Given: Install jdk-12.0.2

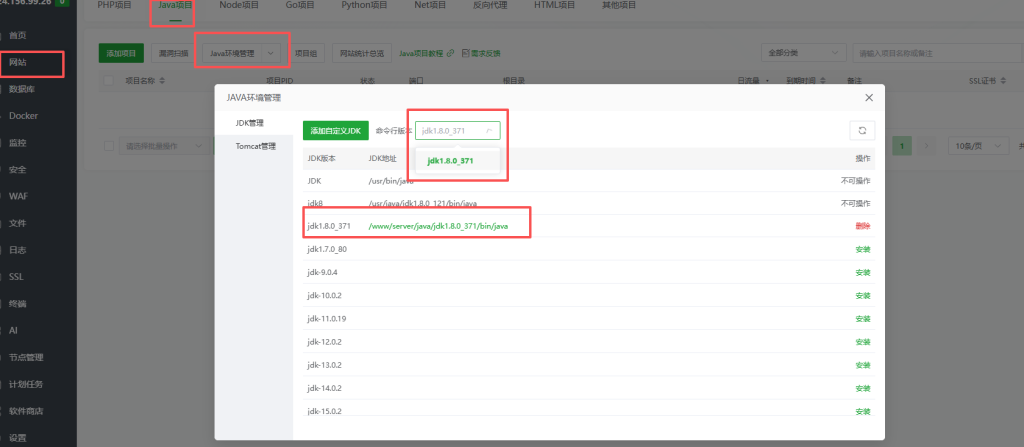Looking at the screenshot, I should tap(863, 342).
